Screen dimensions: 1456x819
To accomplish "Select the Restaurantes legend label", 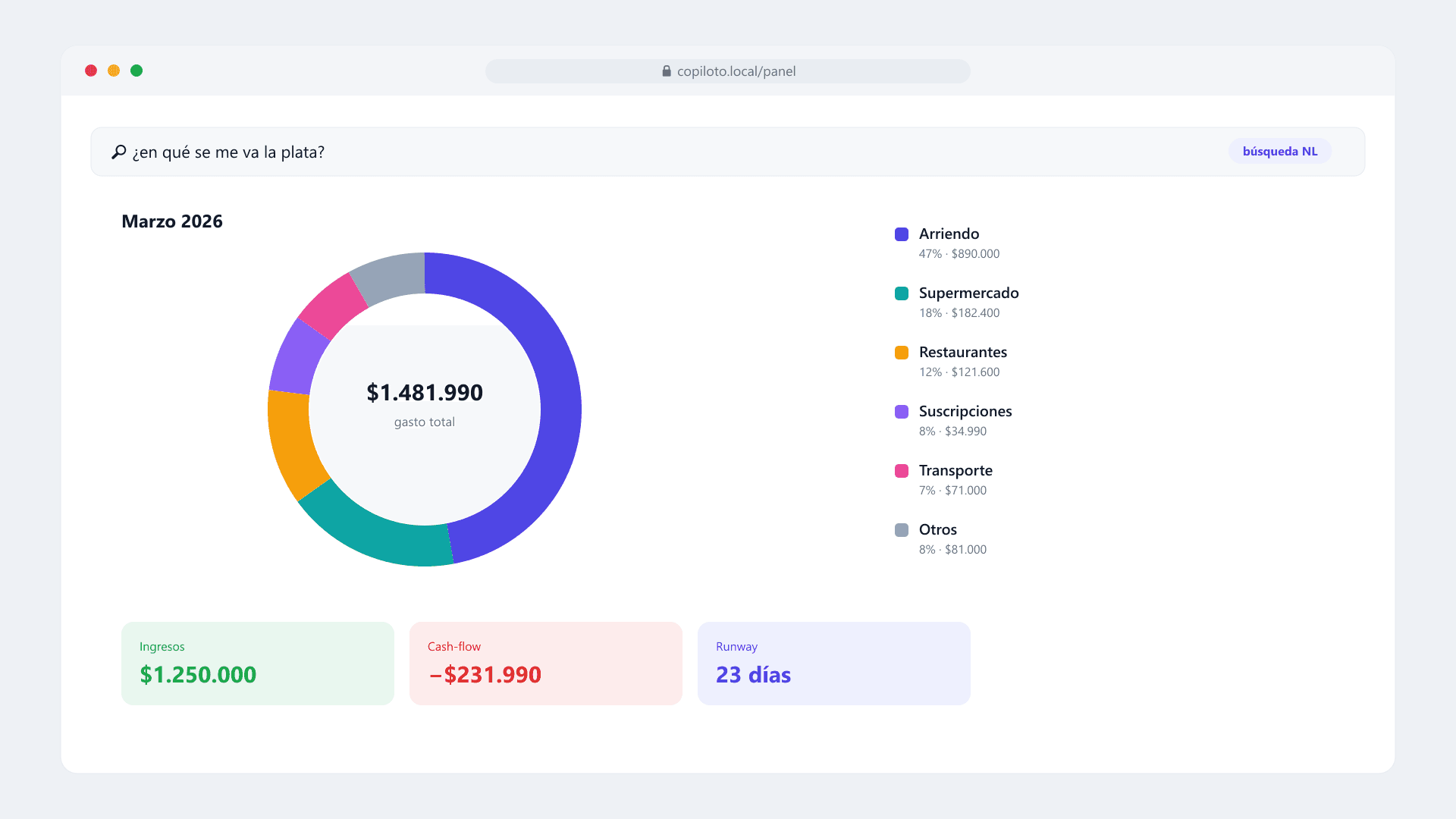I will pos(963,352).
